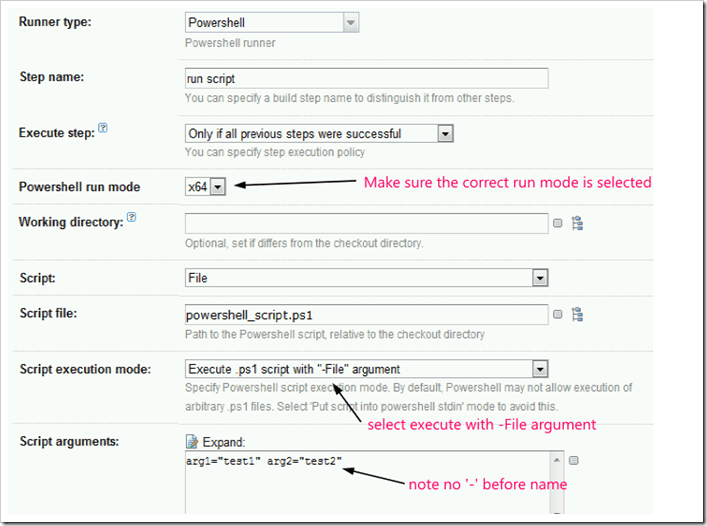The width and height of the screenshot is (707, 526).
Task: Expand the Execute step policy dropdown
Action: click(x=445, y=133)
